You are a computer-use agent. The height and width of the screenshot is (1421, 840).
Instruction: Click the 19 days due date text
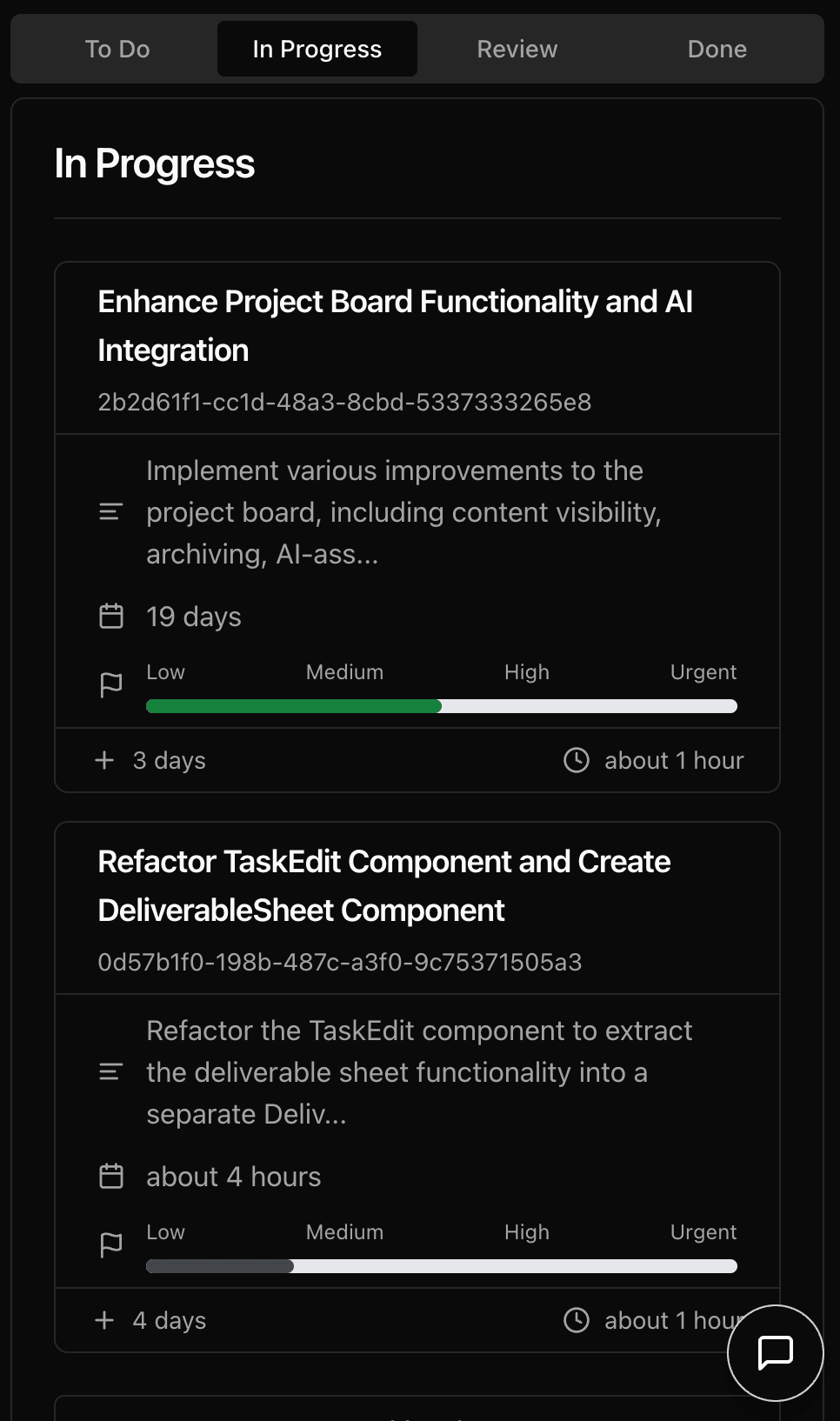(194, 617)
